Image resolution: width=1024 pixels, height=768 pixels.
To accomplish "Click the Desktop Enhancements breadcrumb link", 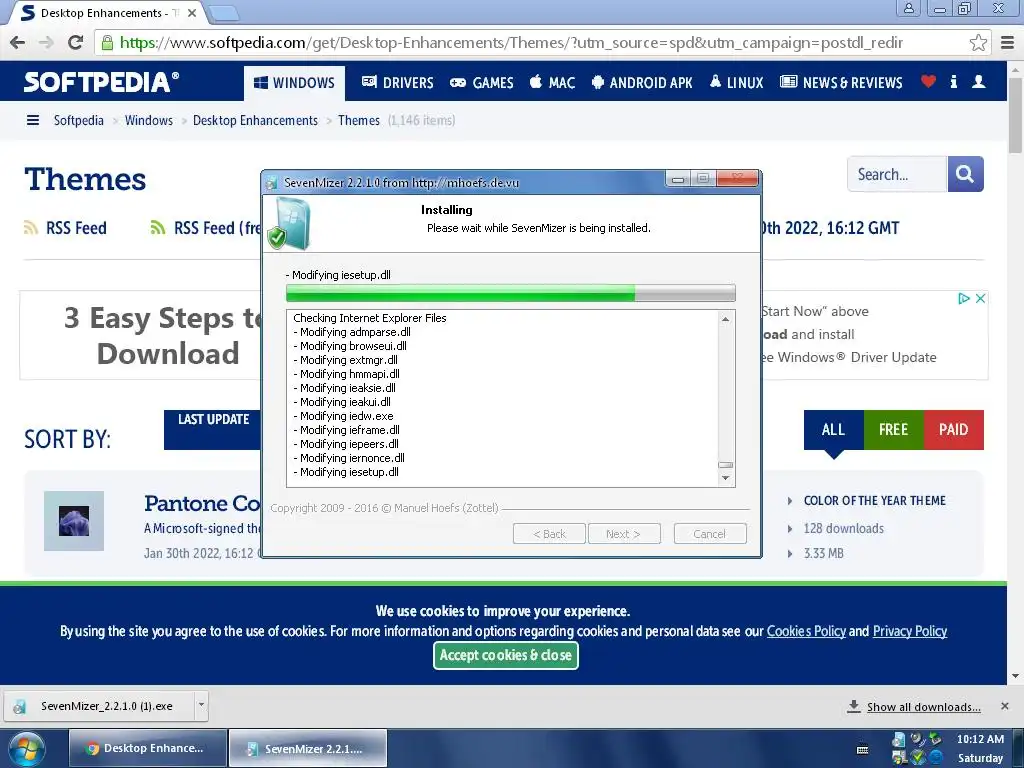I will (255, 120).
